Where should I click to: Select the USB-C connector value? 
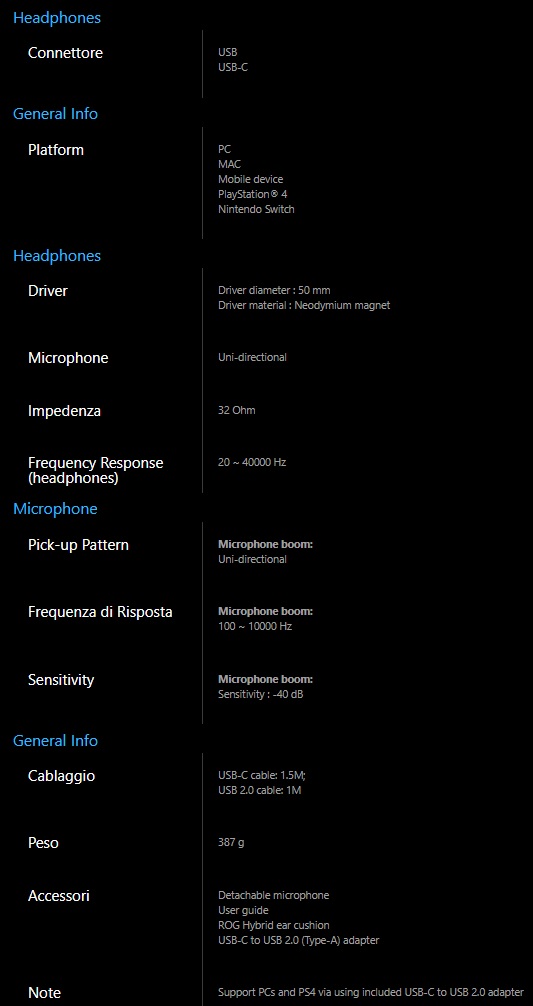[x=233, y=67]
